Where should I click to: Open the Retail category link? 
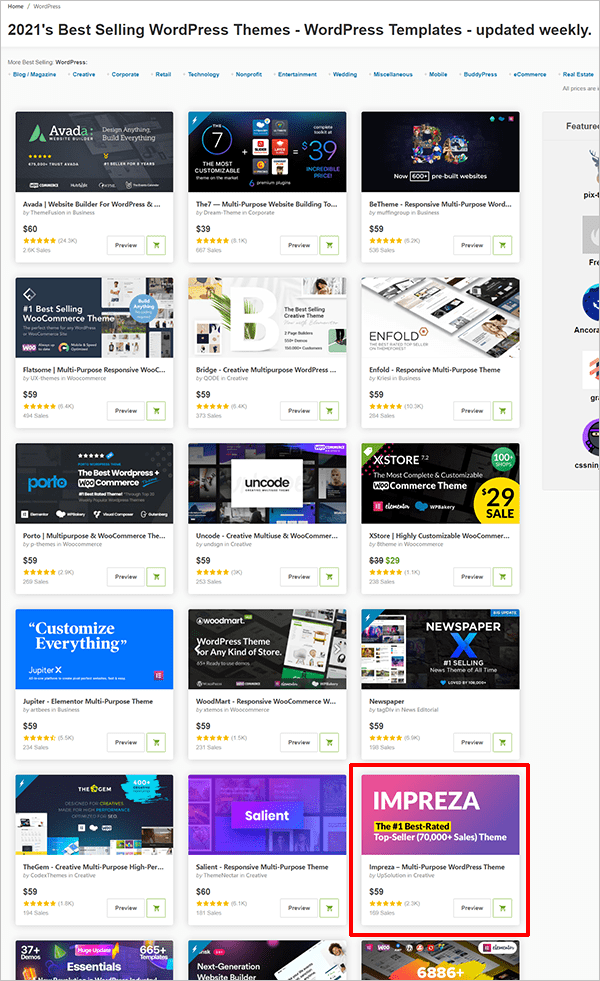[x=163, y=74]
